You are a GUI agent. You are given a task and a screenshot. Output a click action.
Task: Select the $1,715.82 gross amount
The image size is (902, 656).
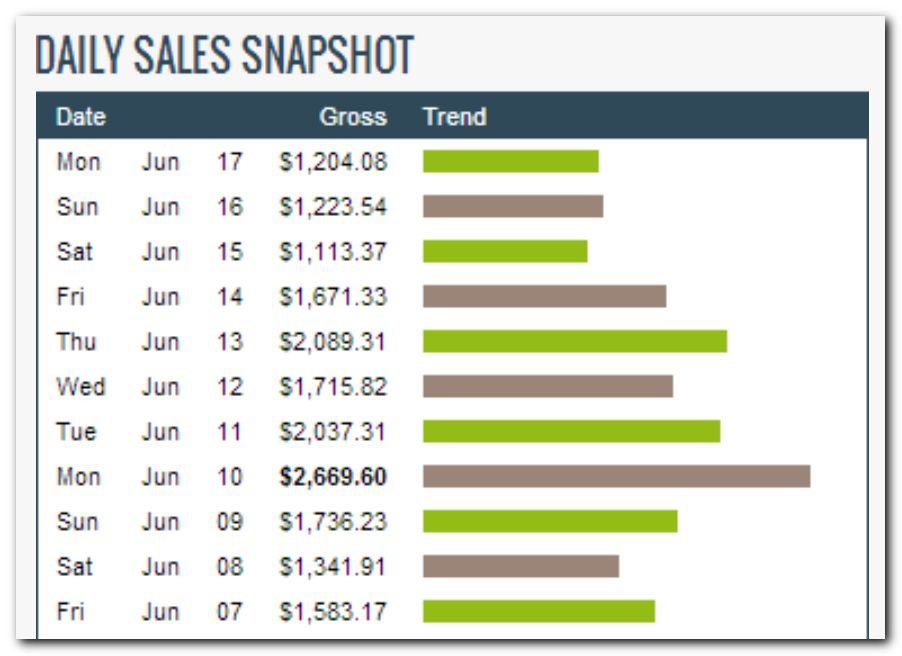(333, 387)
